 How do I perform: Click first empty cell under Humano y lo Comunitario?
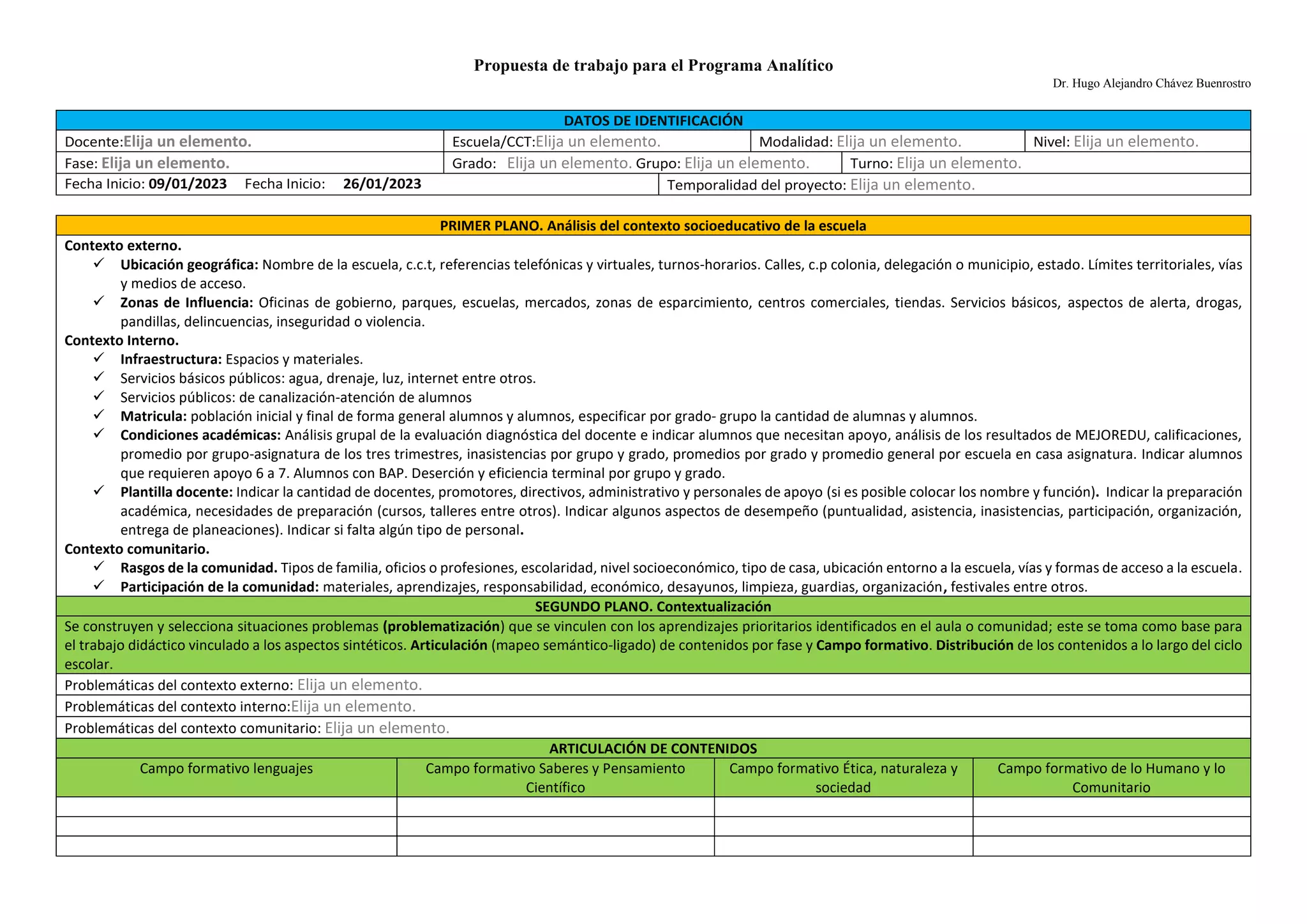click(x=1111, y=807)
